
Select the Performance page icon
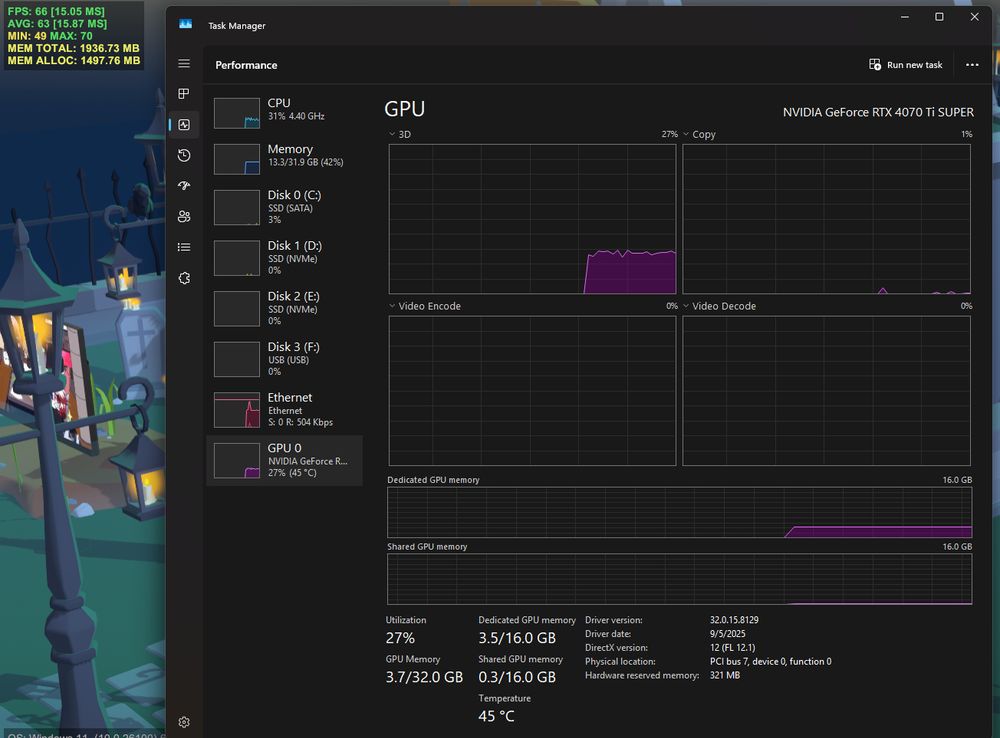[184, 124]
